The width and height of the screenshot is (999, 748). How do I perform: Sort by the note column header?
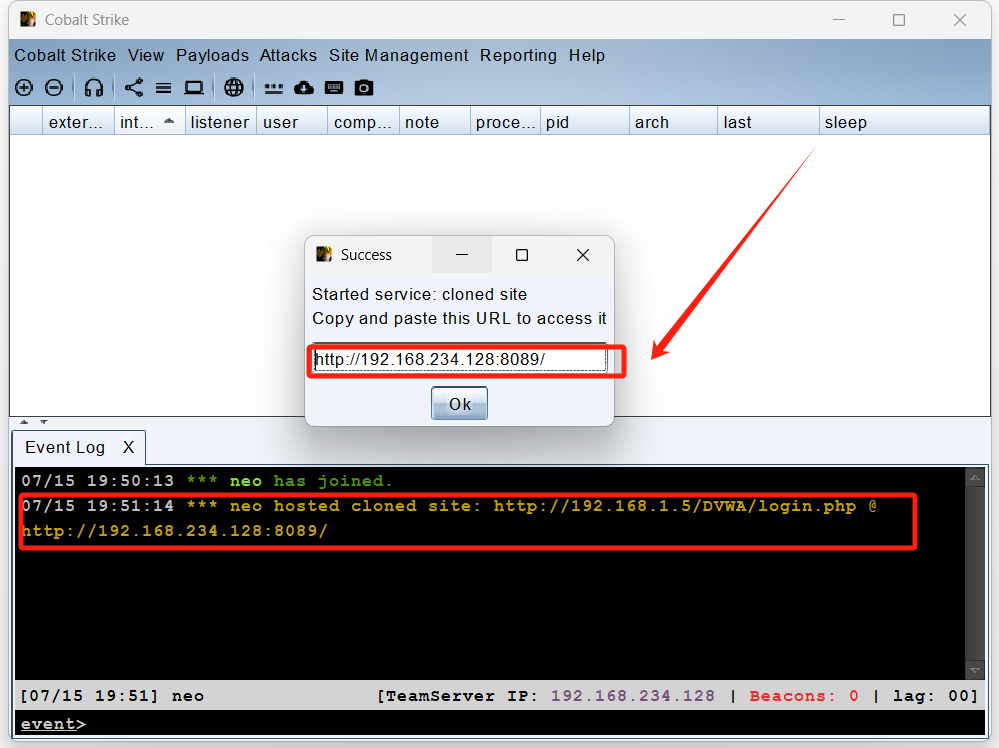pos(435,122)
